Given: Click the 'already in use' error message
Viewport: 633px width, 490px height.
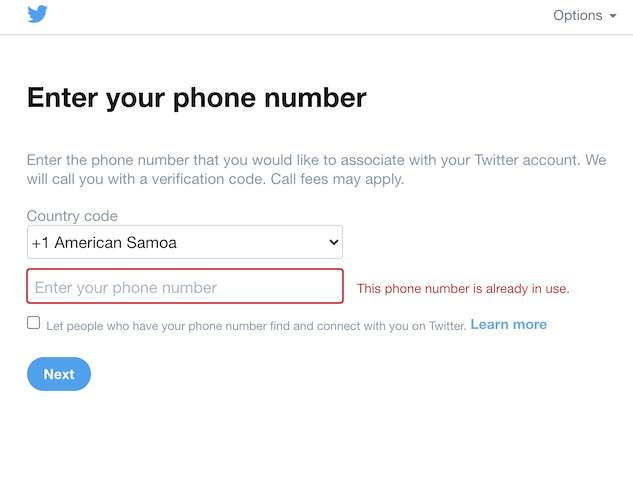Looking at the screenshot, I should pos(463,289).
